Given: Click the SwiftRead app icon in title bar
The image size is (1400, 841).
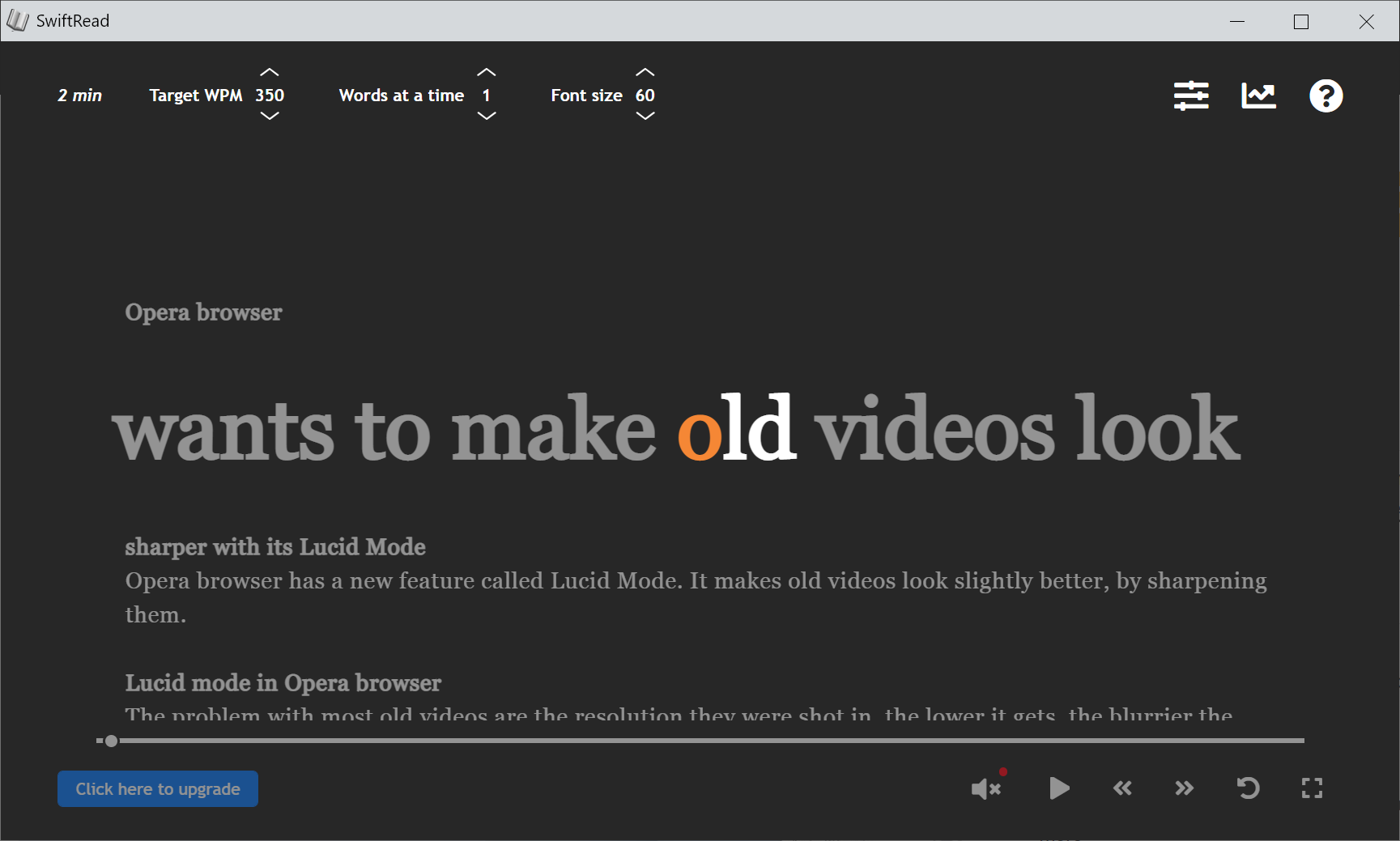Looking at the screenshot, I should pyautogui.click(x=18, y=21).
